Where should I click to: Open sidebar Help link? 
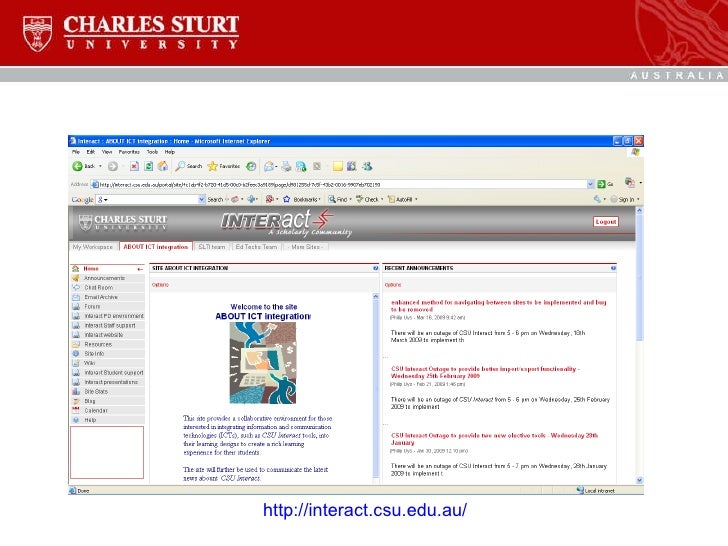point(107,420)
